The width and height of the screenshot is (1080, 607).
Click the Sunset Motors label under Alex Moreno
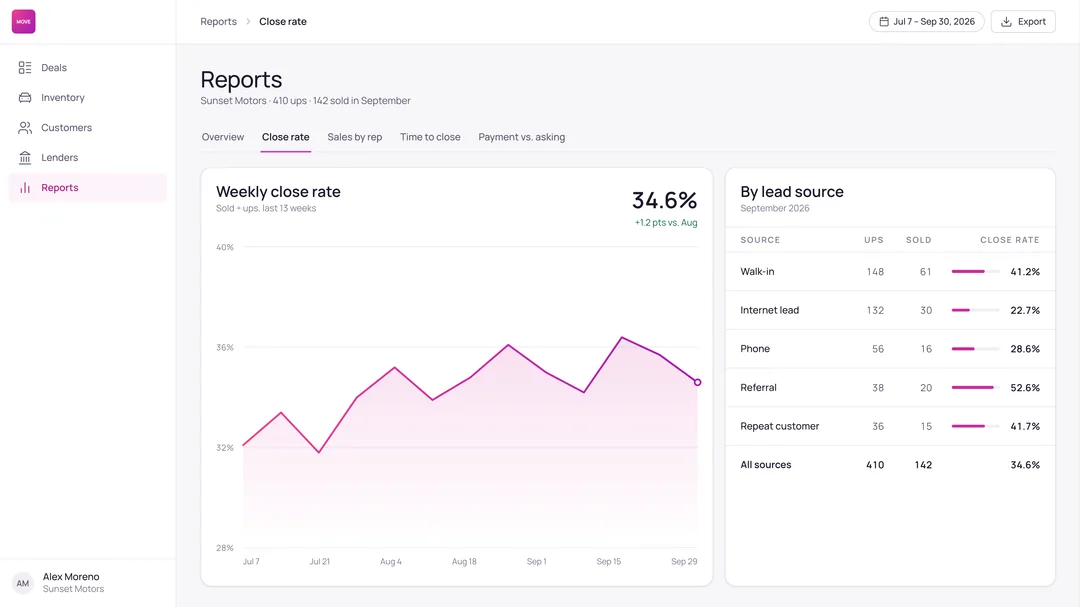(73, 589)
